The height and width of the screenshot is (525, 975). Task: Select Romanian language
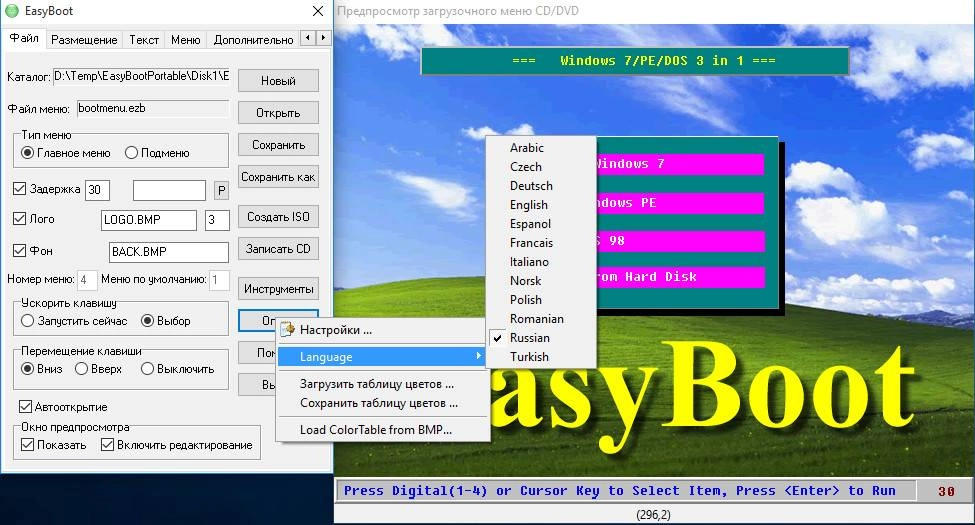tap(540, 318)
